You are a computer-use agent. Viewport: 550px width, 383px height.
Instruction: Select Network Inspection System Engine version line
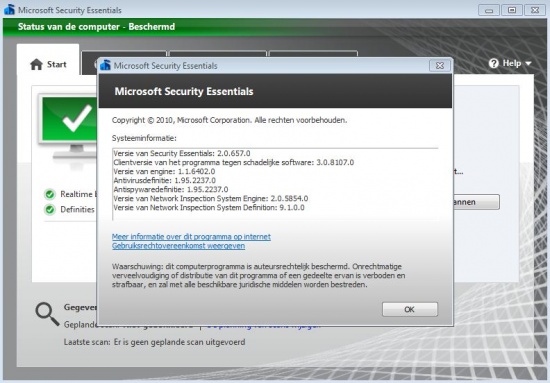(x=210, y=199)
